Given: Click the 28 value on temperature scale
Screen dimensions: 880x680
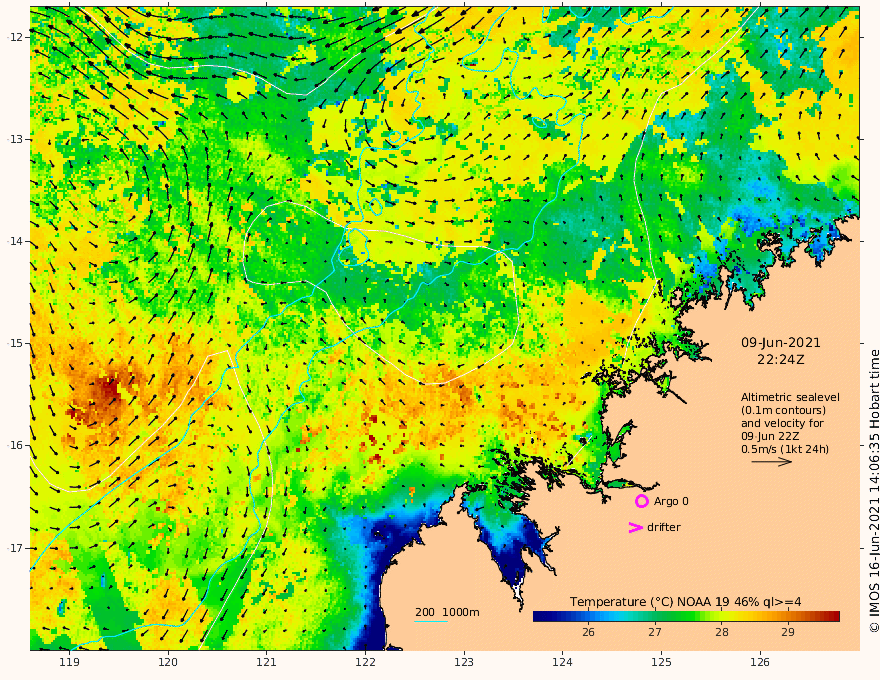Looking at the screenshot, I should coord(722,632).
